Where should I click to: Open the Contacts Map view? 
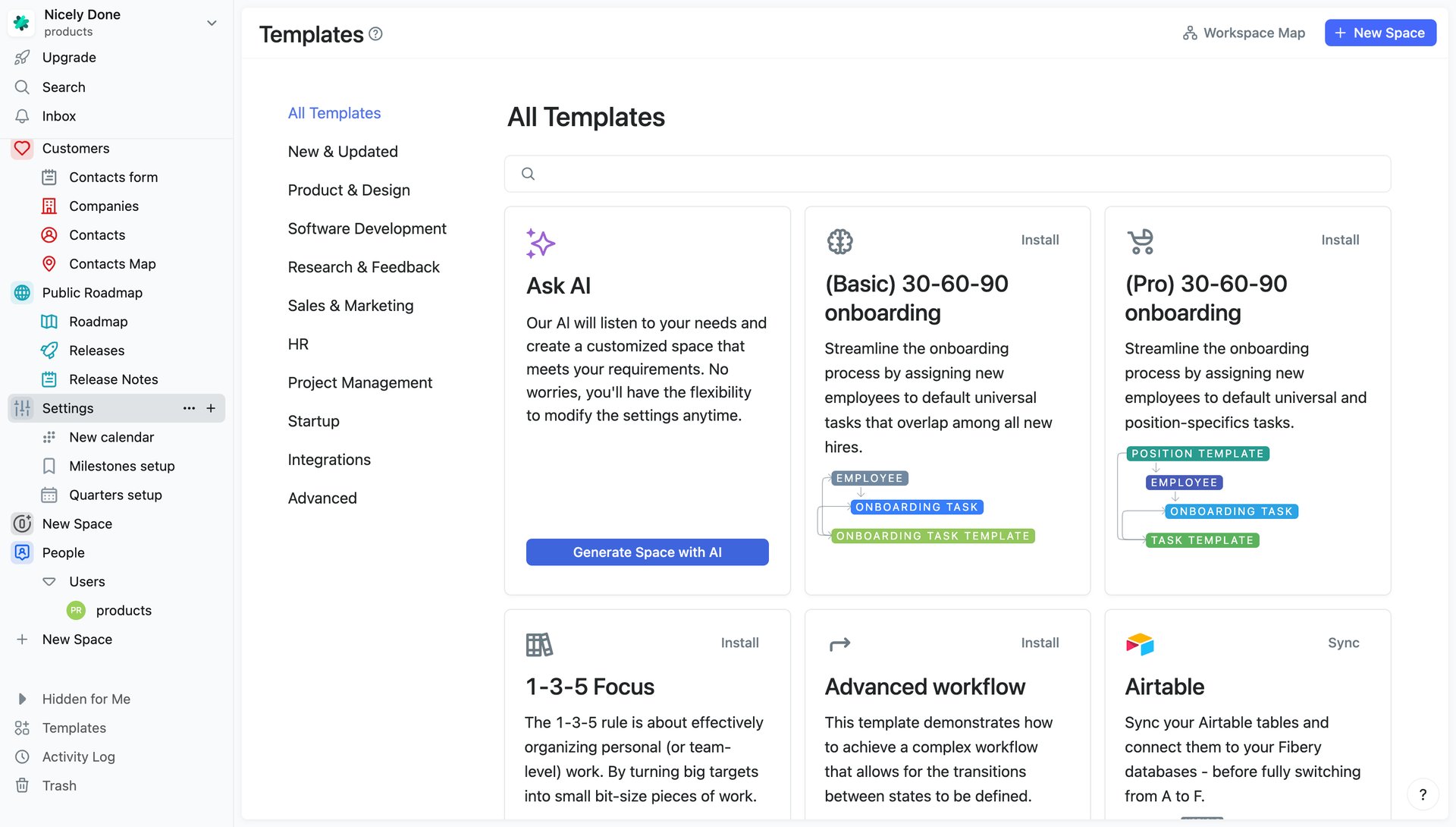111,263
